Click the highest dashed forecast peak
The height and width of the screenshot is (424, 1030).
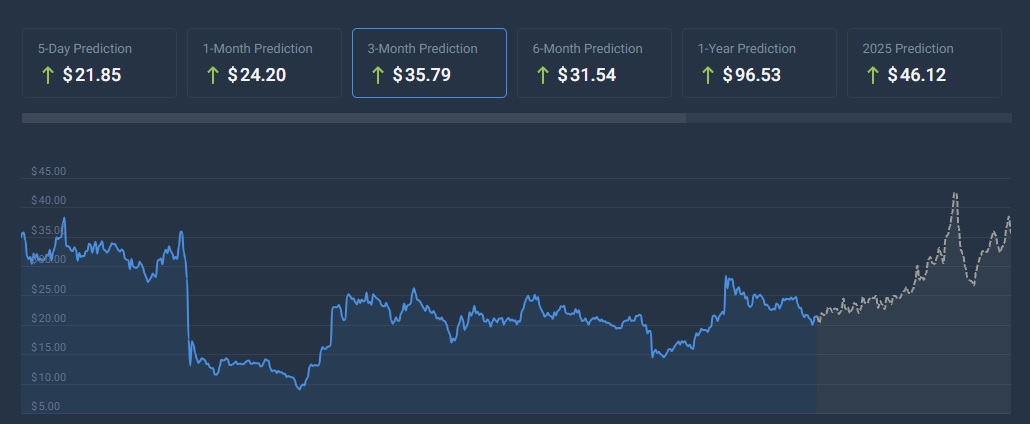point(954,193)
